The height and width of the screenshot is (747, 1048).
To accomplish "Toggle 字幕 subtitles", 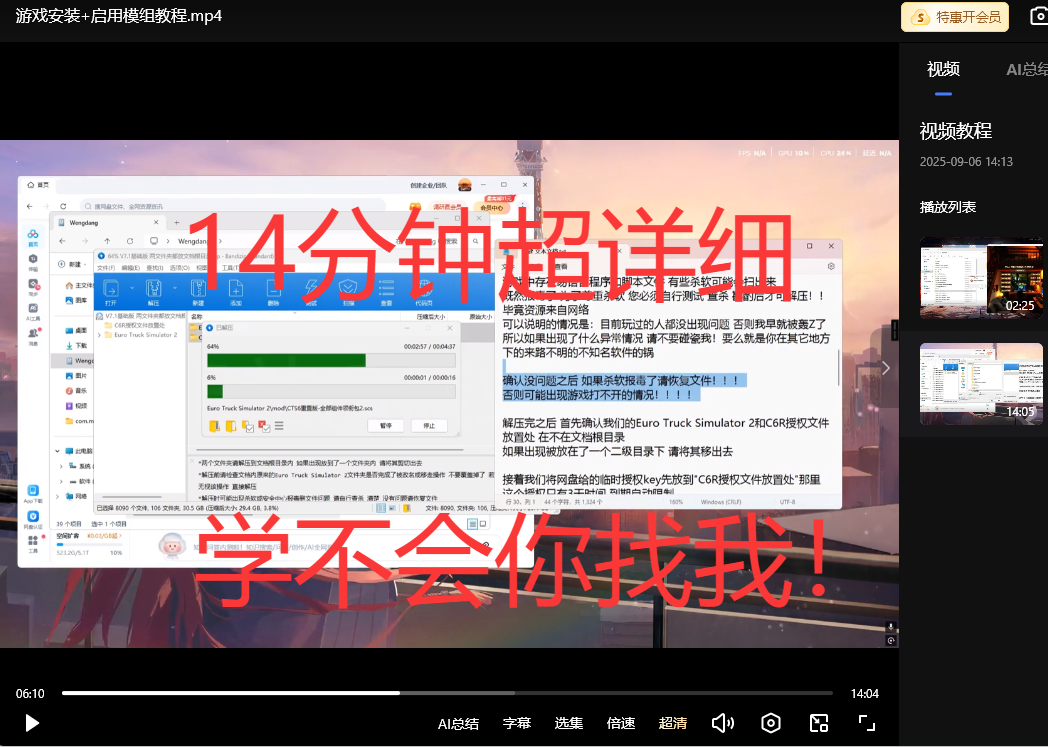I will (517, 723).
